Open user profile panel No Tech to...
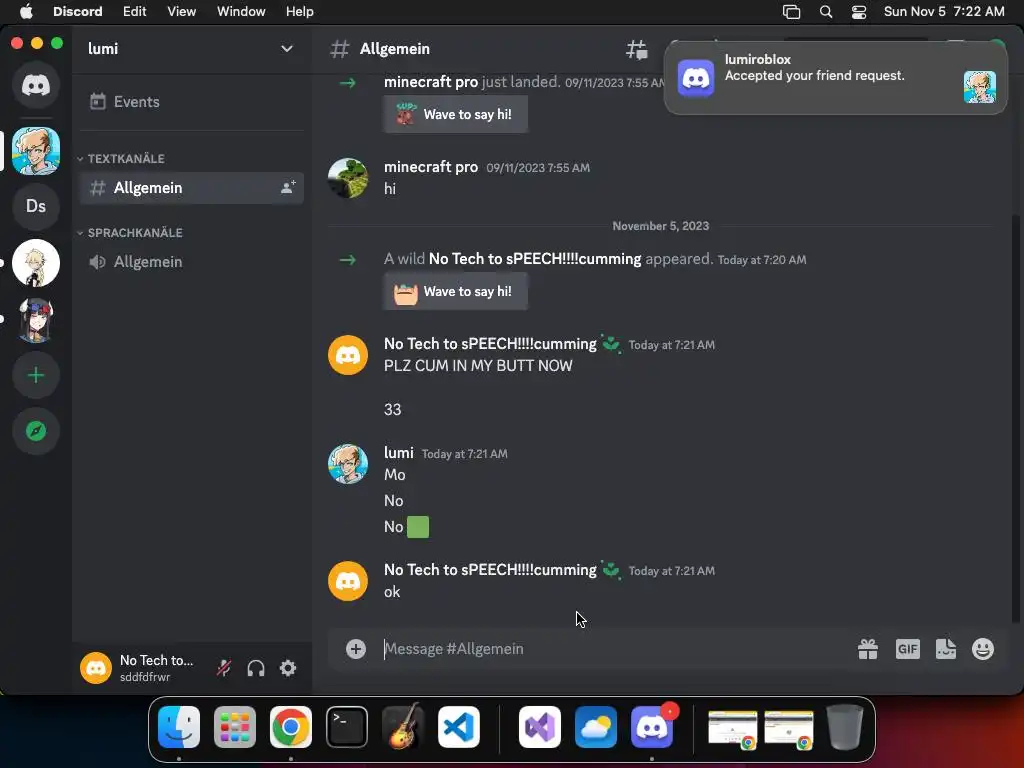Image resolution: width=1024 pixels, height=768 pixels. (x=141, y=668)
